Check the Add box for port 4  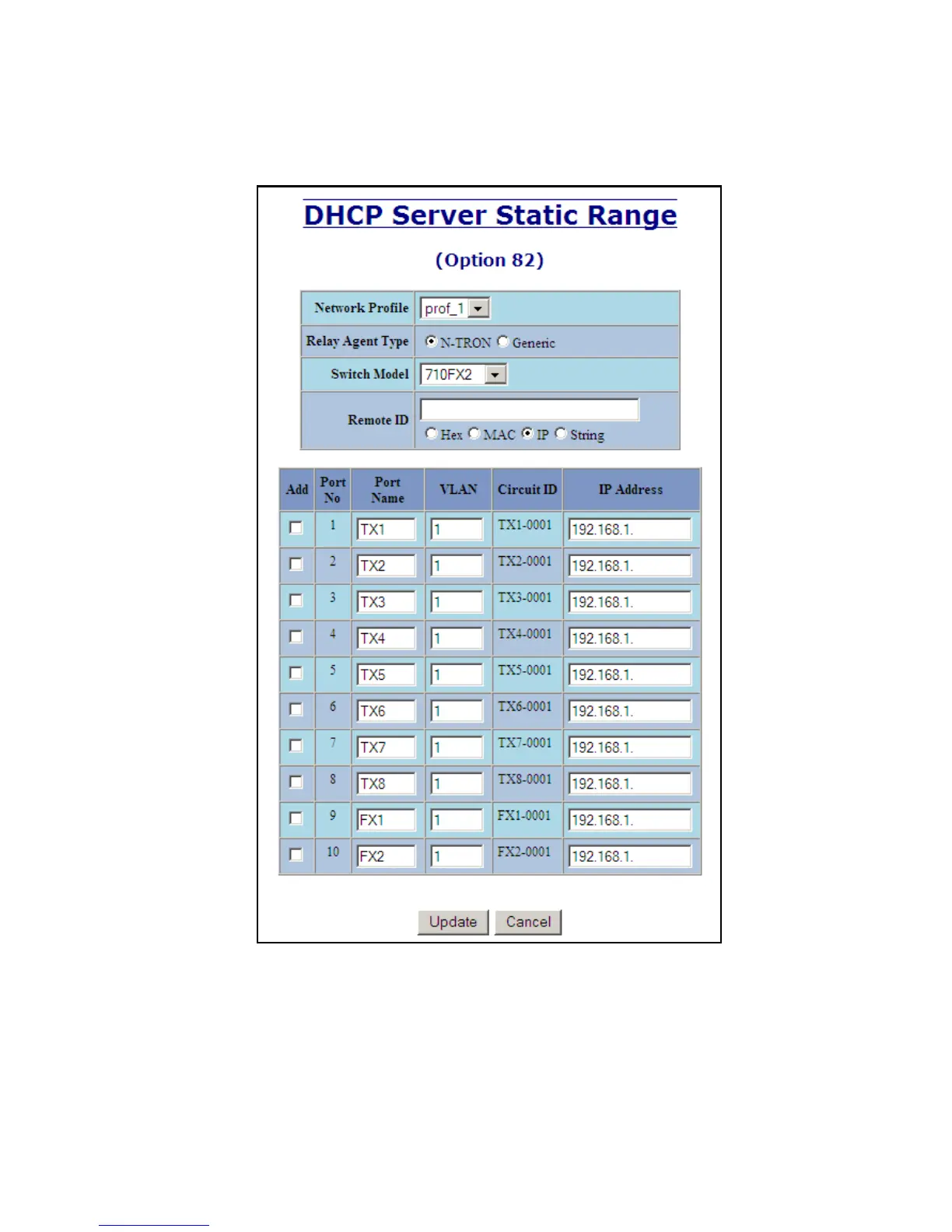tap(296, 636)
